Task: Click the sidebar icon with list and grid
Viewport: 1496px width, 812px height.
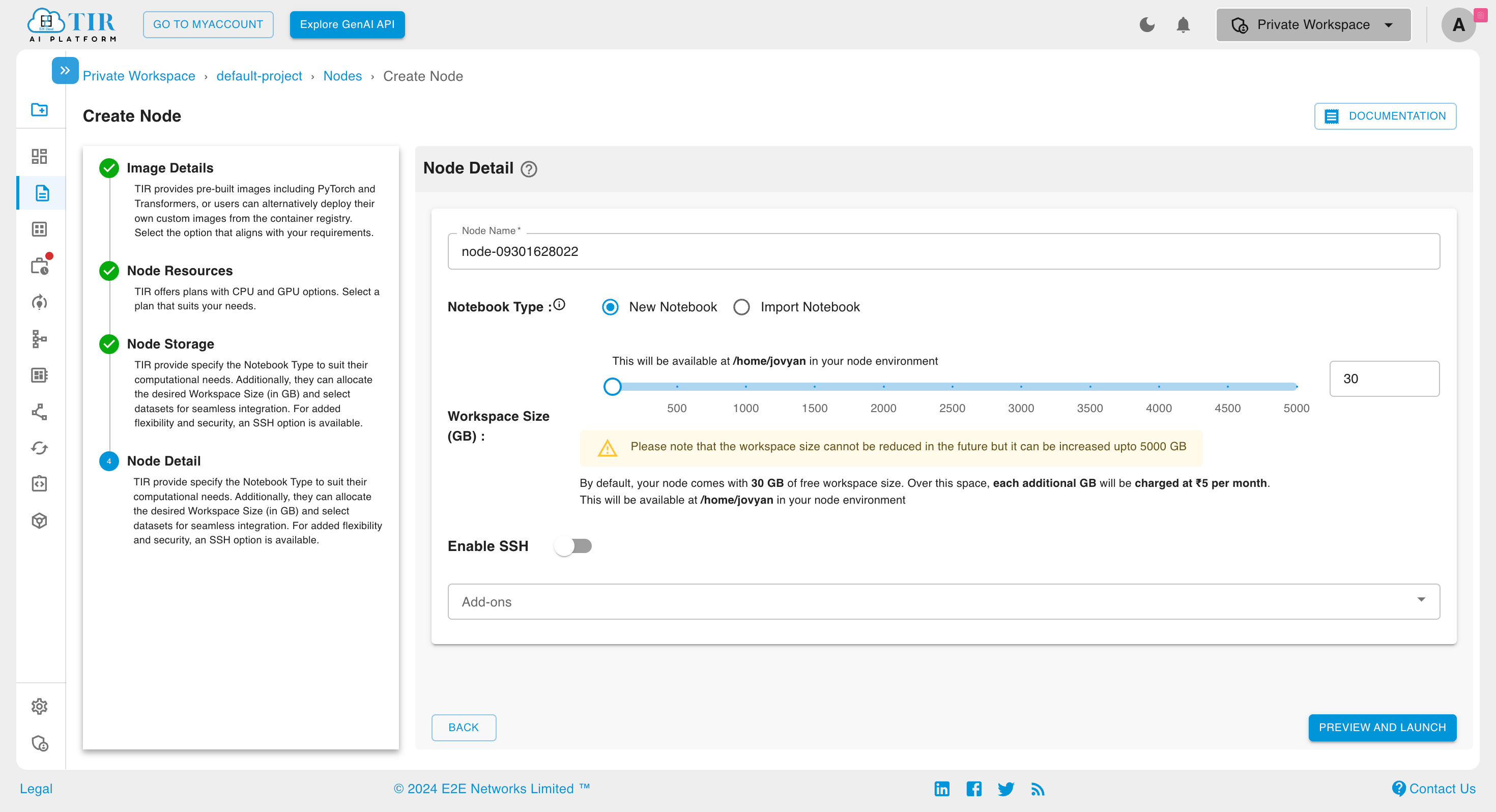Action: (40, 375)
